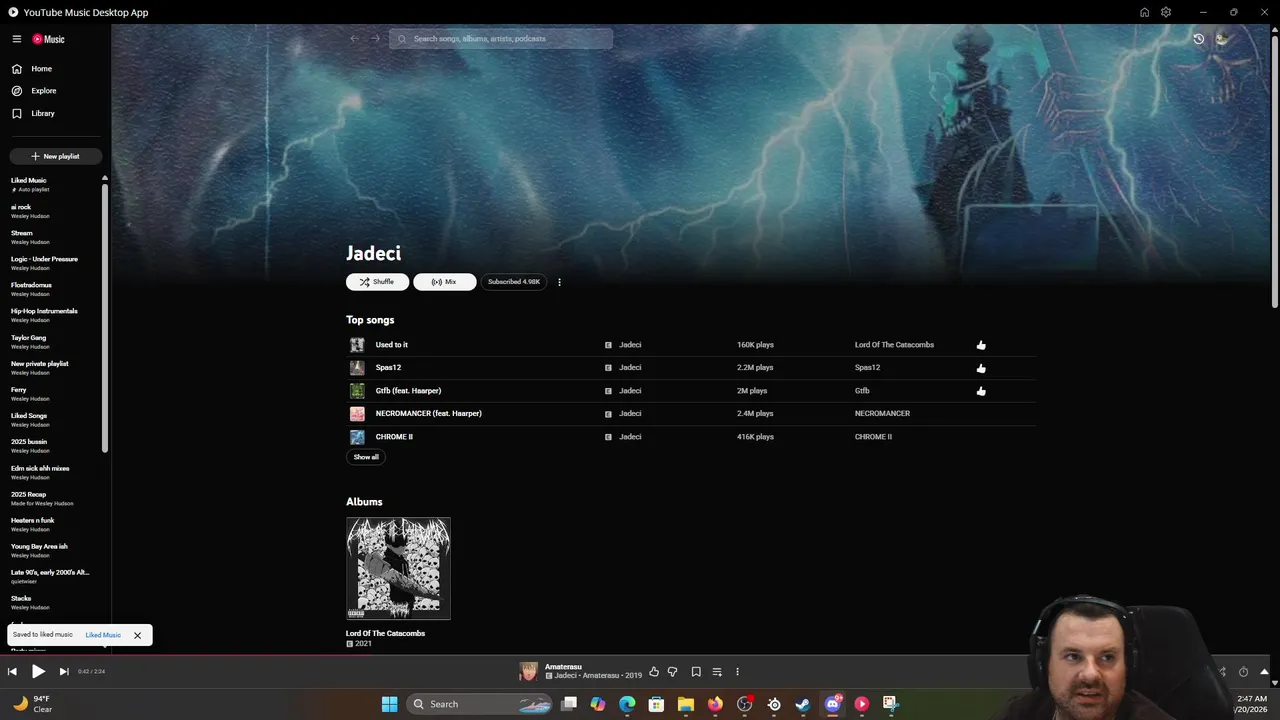
Task: Toggle like on Spas12 song
Action: coord(981,368)
